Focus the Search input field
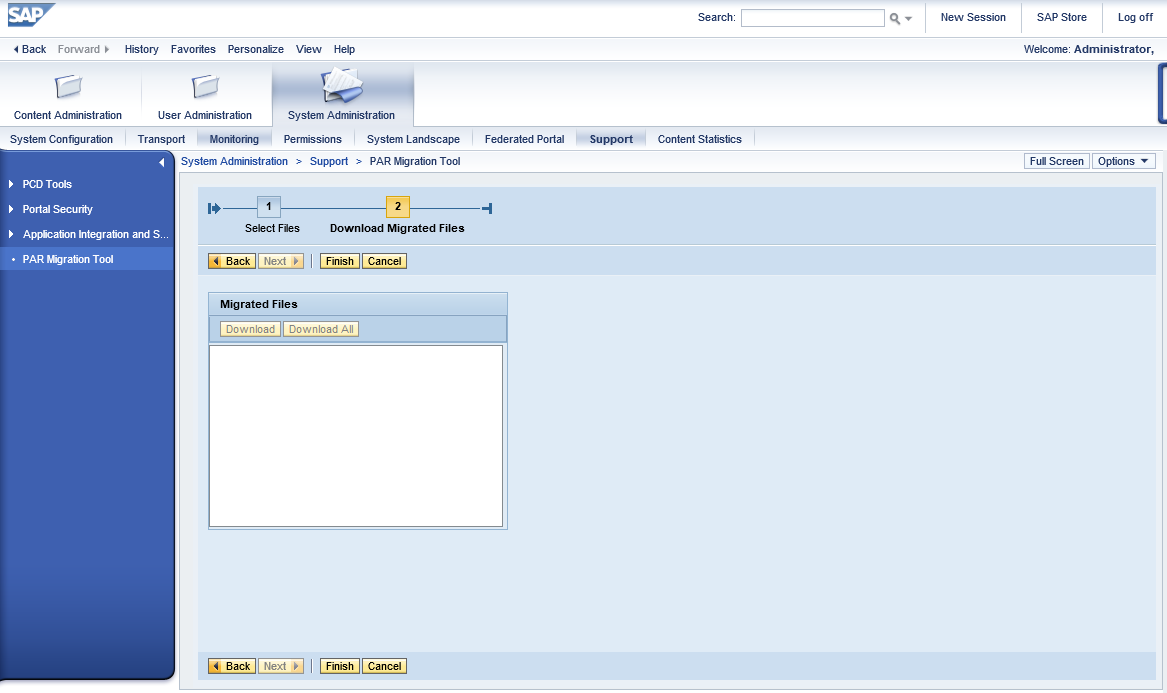This screenshot has width=1167, height=693. click(x=812, y=18)
